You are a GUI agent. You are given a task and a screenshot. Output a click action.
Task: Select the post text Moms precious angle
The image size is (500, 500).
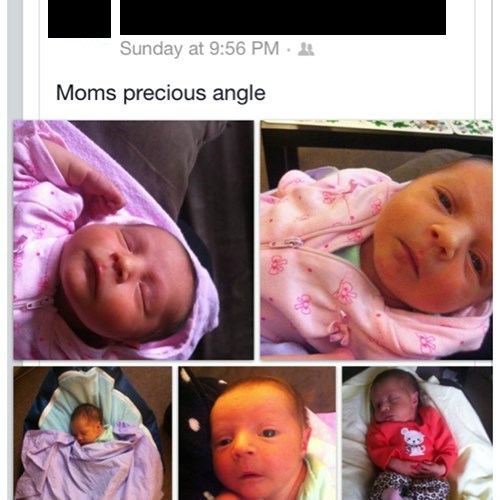pos(161,93)
